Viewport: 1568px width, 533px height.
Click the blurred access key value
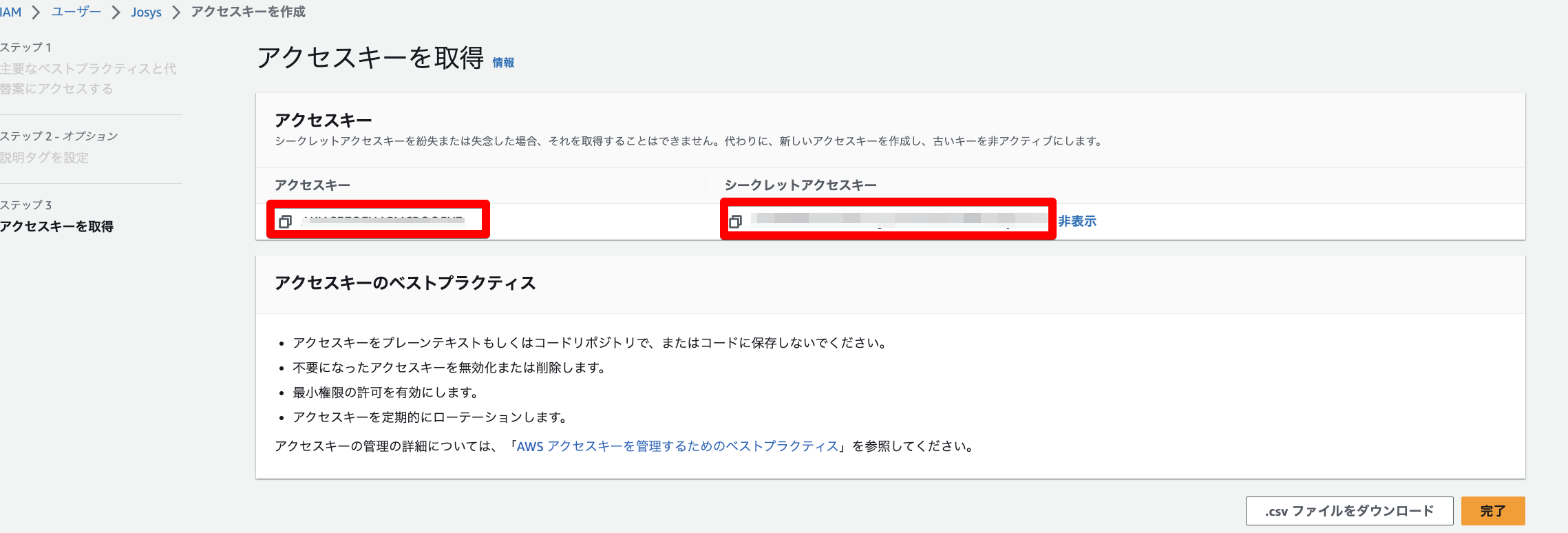pyautogui.click(x=383, y=220)
